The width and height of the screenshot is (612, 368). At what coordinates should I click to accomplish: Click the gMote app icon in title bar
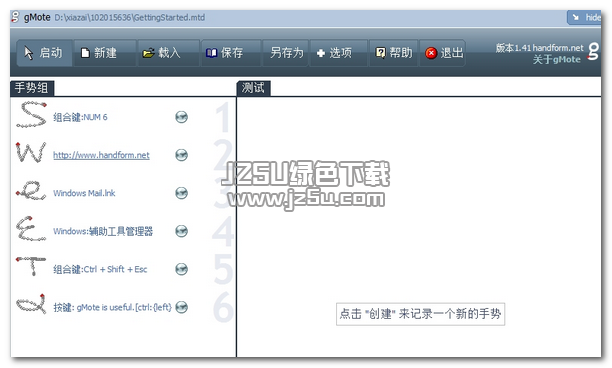point(16,17)
